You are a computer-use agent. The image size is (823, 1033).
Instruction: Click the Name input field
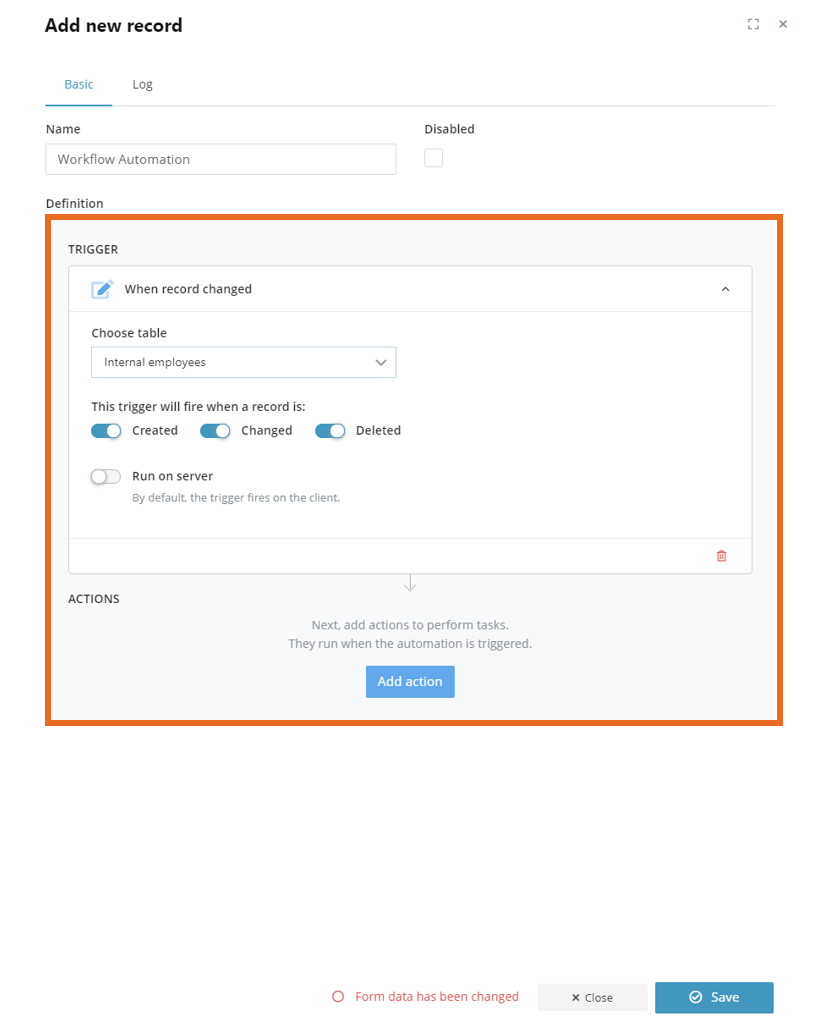tap(221, 159)
